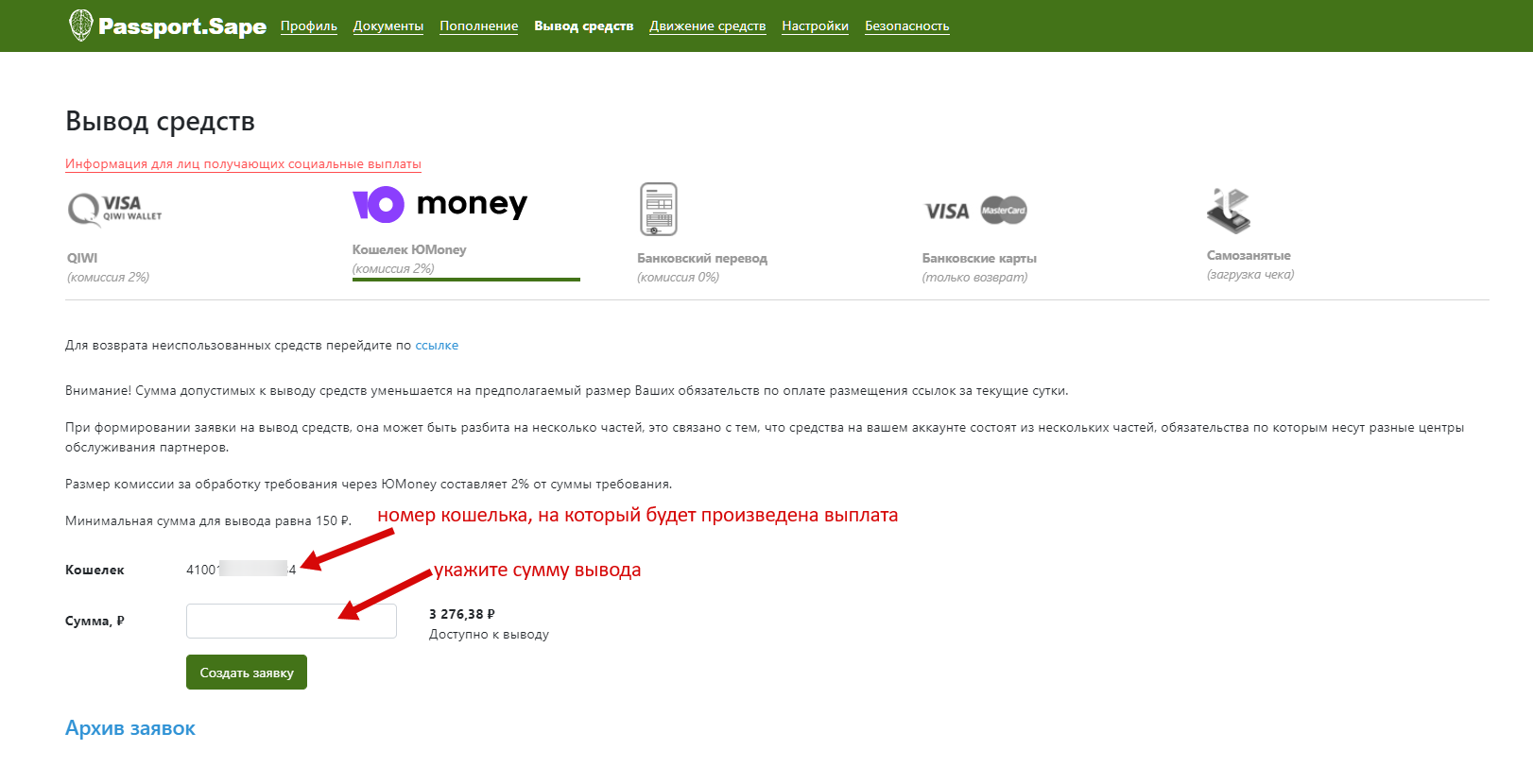
Task: Click the Доступно к выводу caption
Action: click(x=489, y=634)
